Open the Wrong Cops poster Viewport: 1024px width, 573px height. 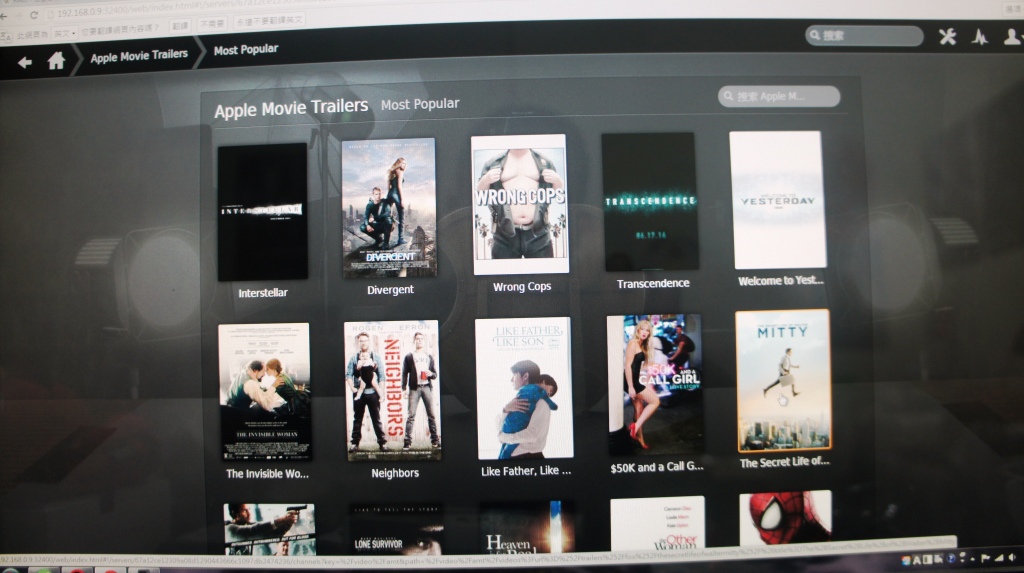coord(520,204)
